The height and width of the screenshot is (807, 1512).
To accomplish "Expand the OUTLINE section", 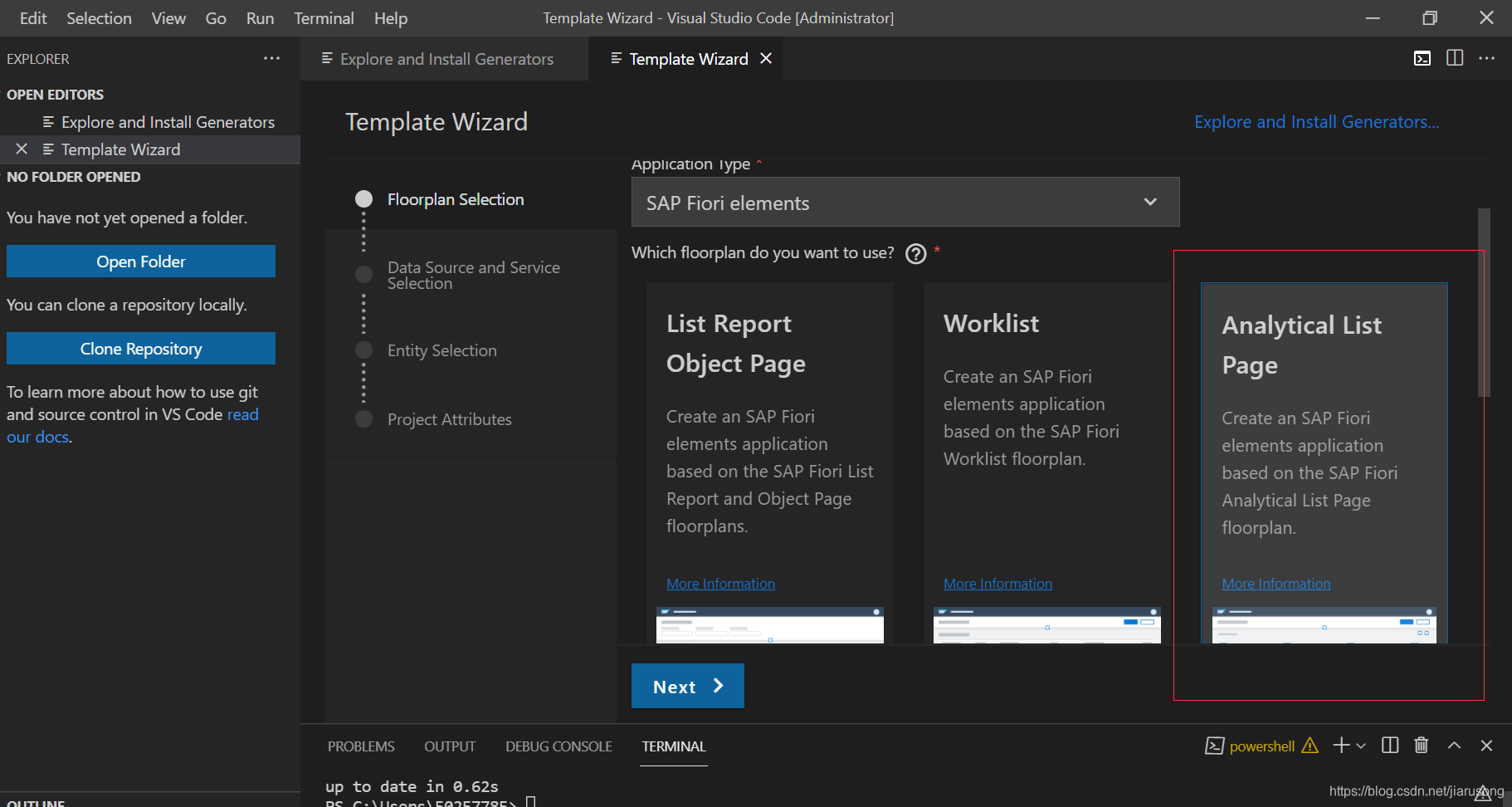I will click(36, 802).
